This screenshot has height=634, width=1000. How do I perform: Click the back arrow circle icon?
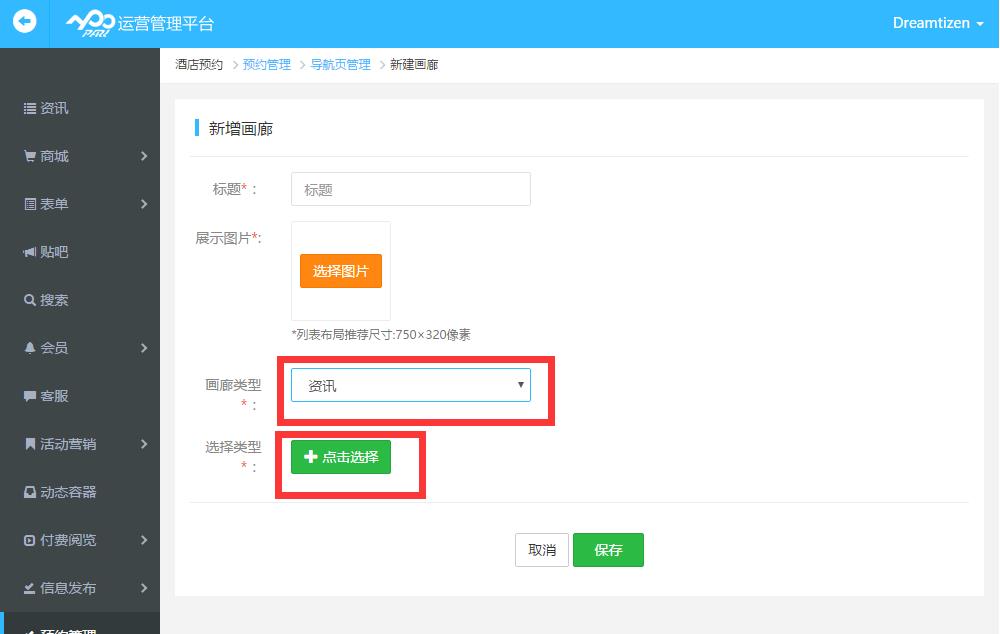(x=24, y=22)
